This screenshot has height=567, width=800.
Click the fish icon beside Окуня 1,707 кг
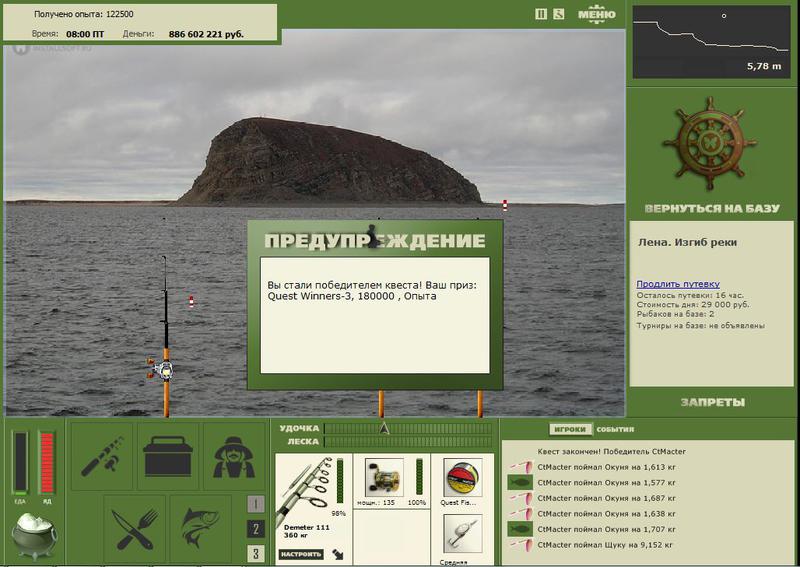(x=520, y=529)
